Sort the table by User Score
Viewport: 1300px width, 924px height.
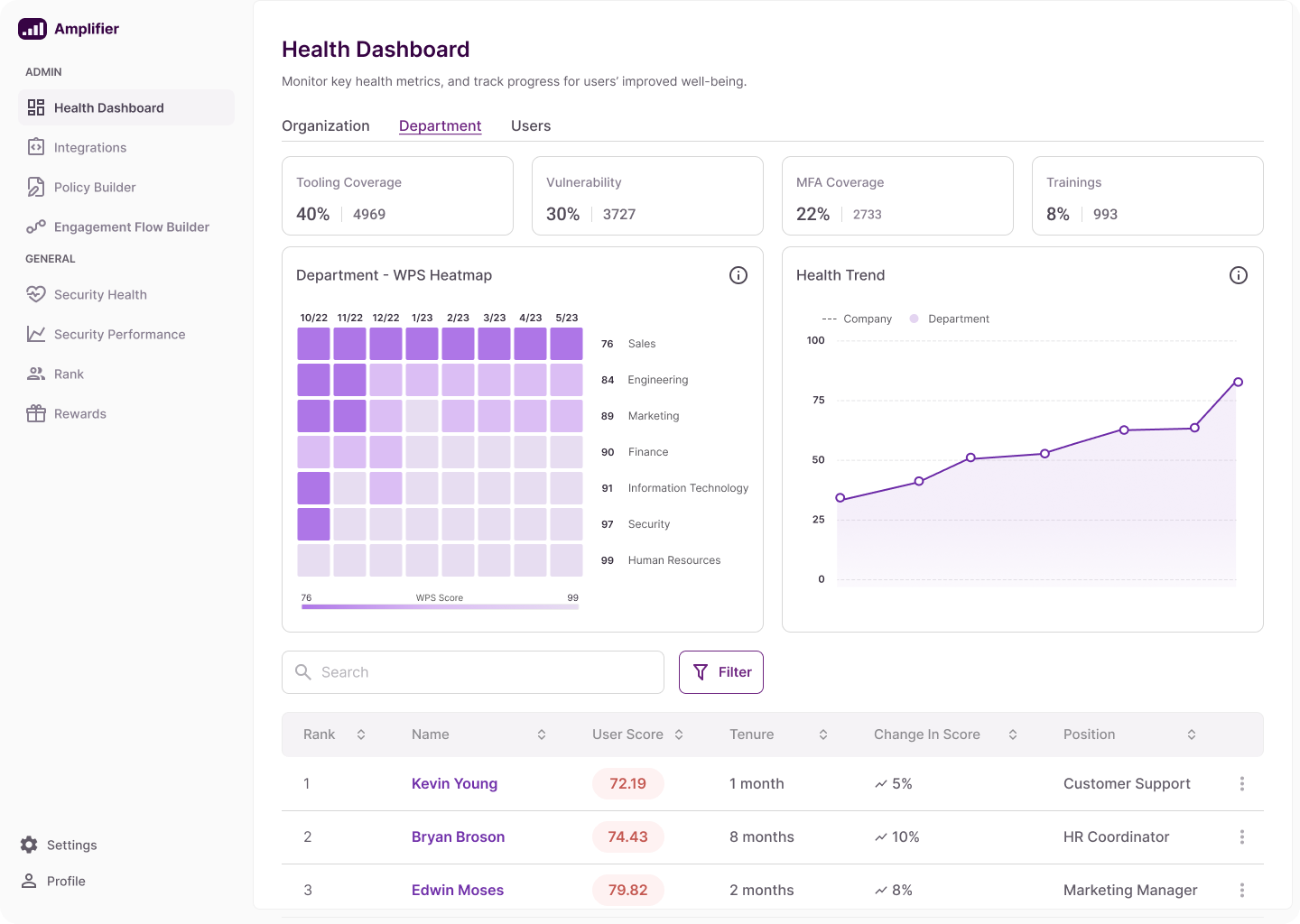679,735
